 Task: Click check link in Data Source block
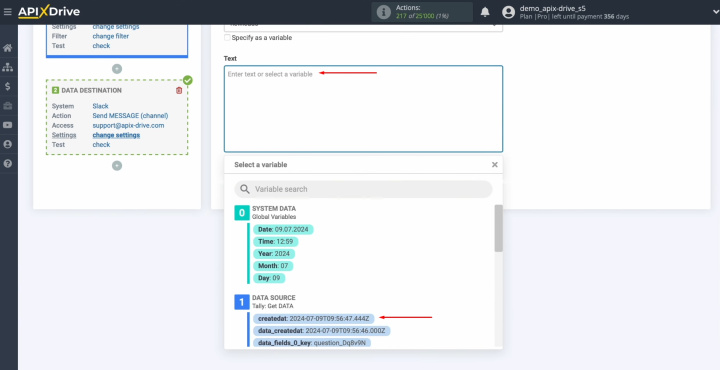[x=101, y=46]
